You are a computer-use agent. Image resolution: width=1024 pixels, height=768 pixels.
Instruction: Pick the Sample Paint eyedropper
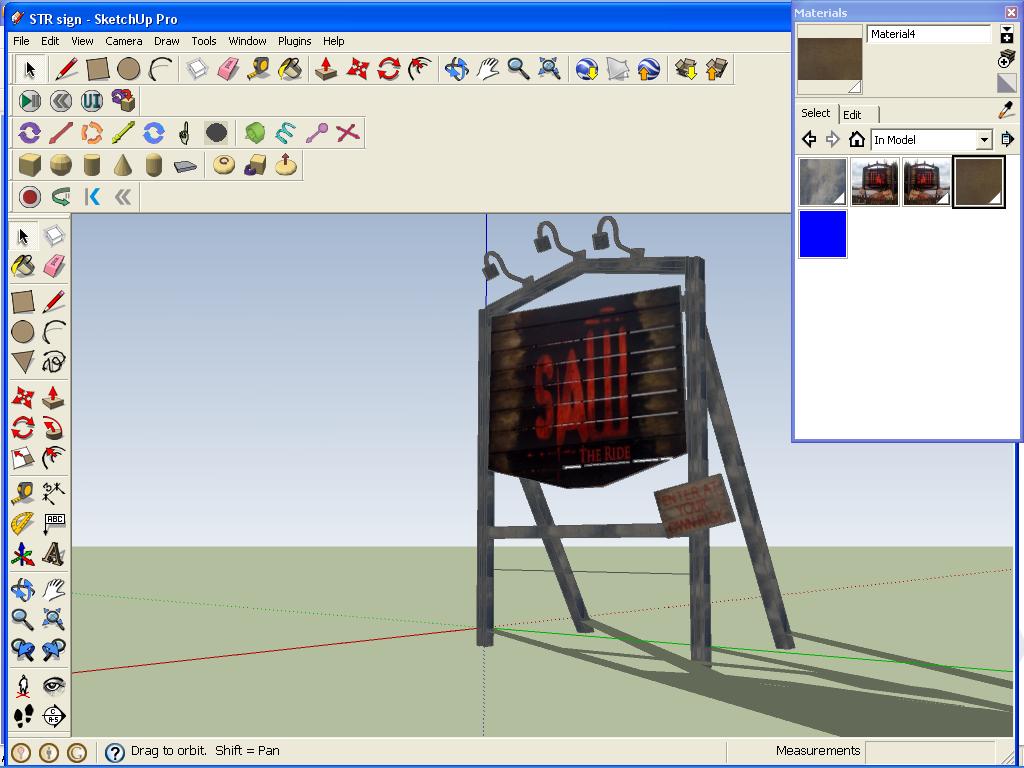coord(1006,110)
